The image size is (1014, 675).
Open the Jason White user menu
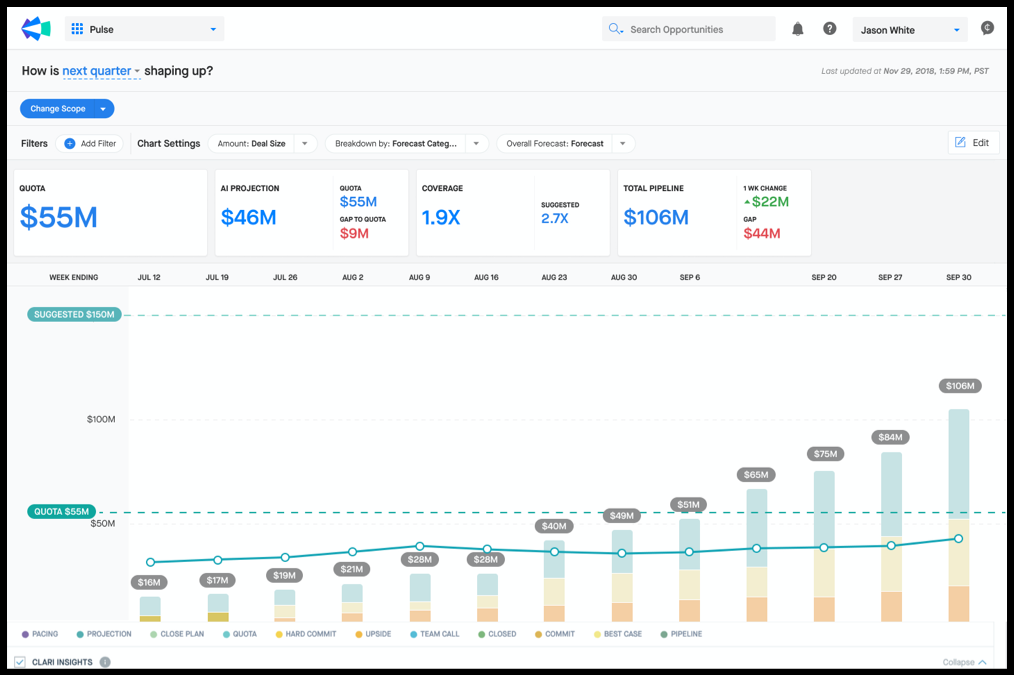(x=909, y=30)
